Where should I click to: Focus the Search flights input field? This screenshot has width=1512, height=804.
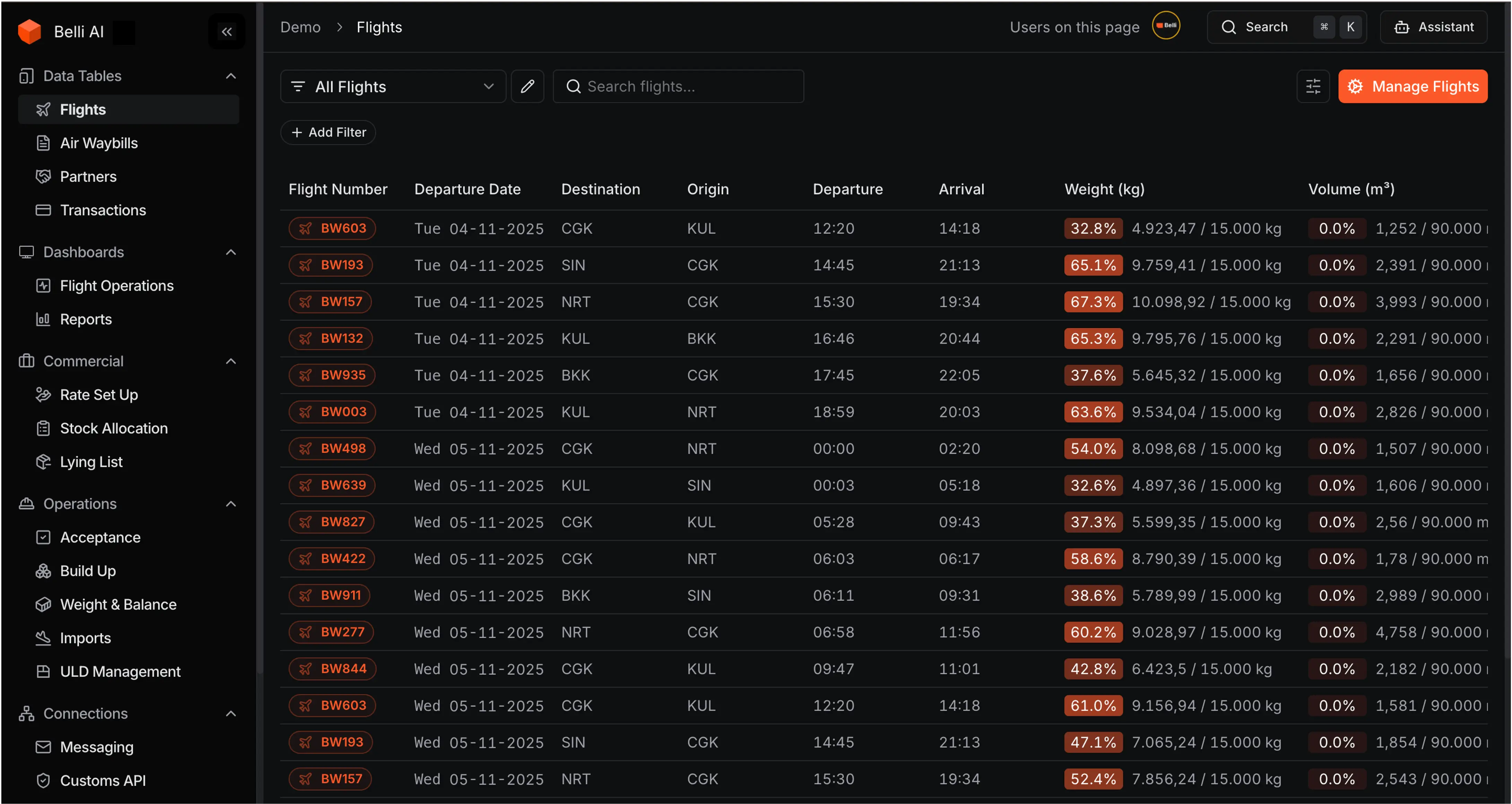click(x=687, y=86)
